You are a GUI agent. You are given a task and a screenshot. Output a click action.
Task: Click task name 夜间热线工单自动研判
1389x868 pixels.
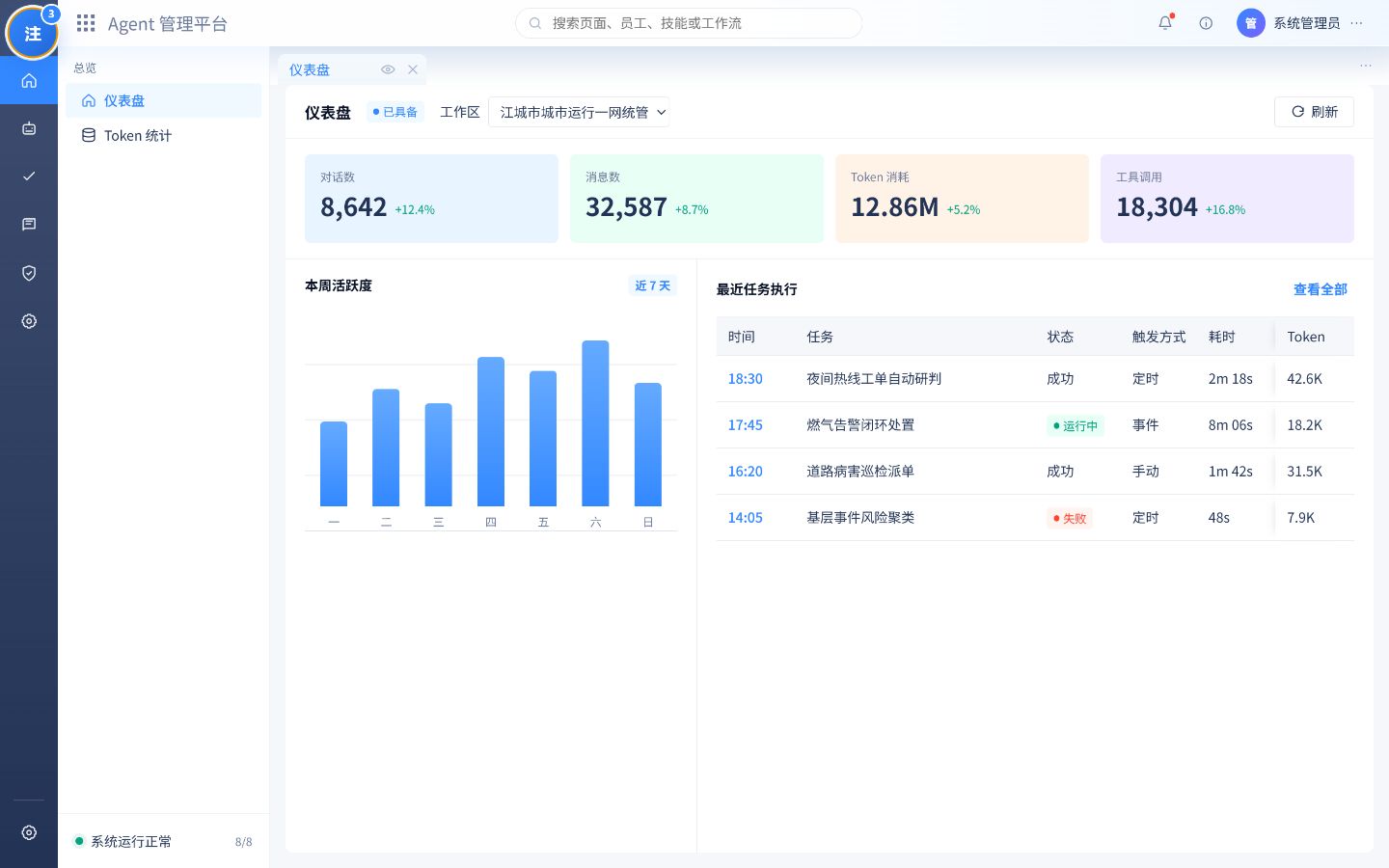click(874, 379)
